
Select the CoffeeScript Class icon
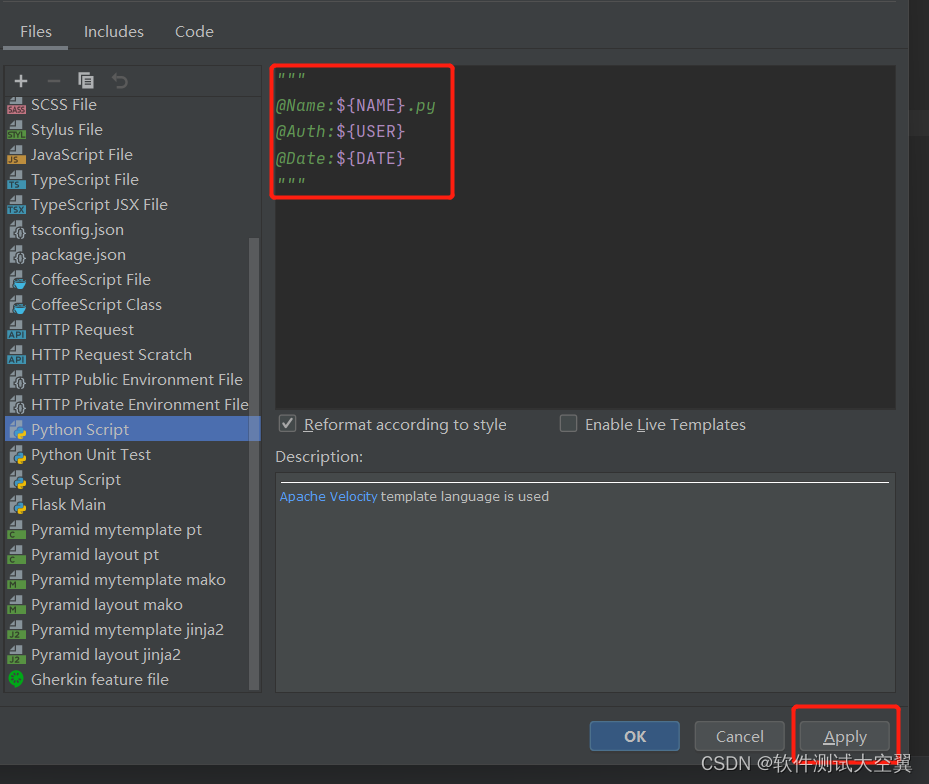[18, 305]
